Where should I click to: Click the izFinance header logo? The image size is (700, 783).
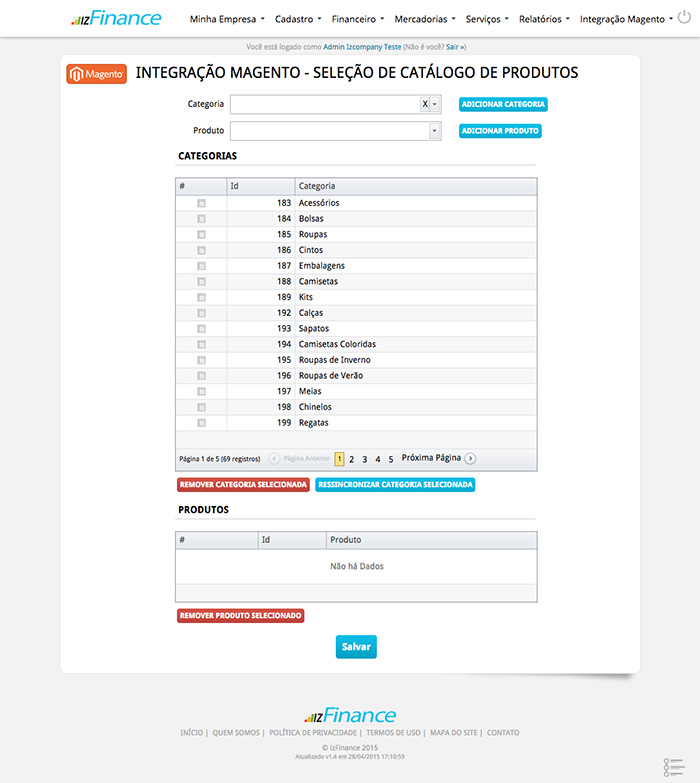[x=116, y=18]
